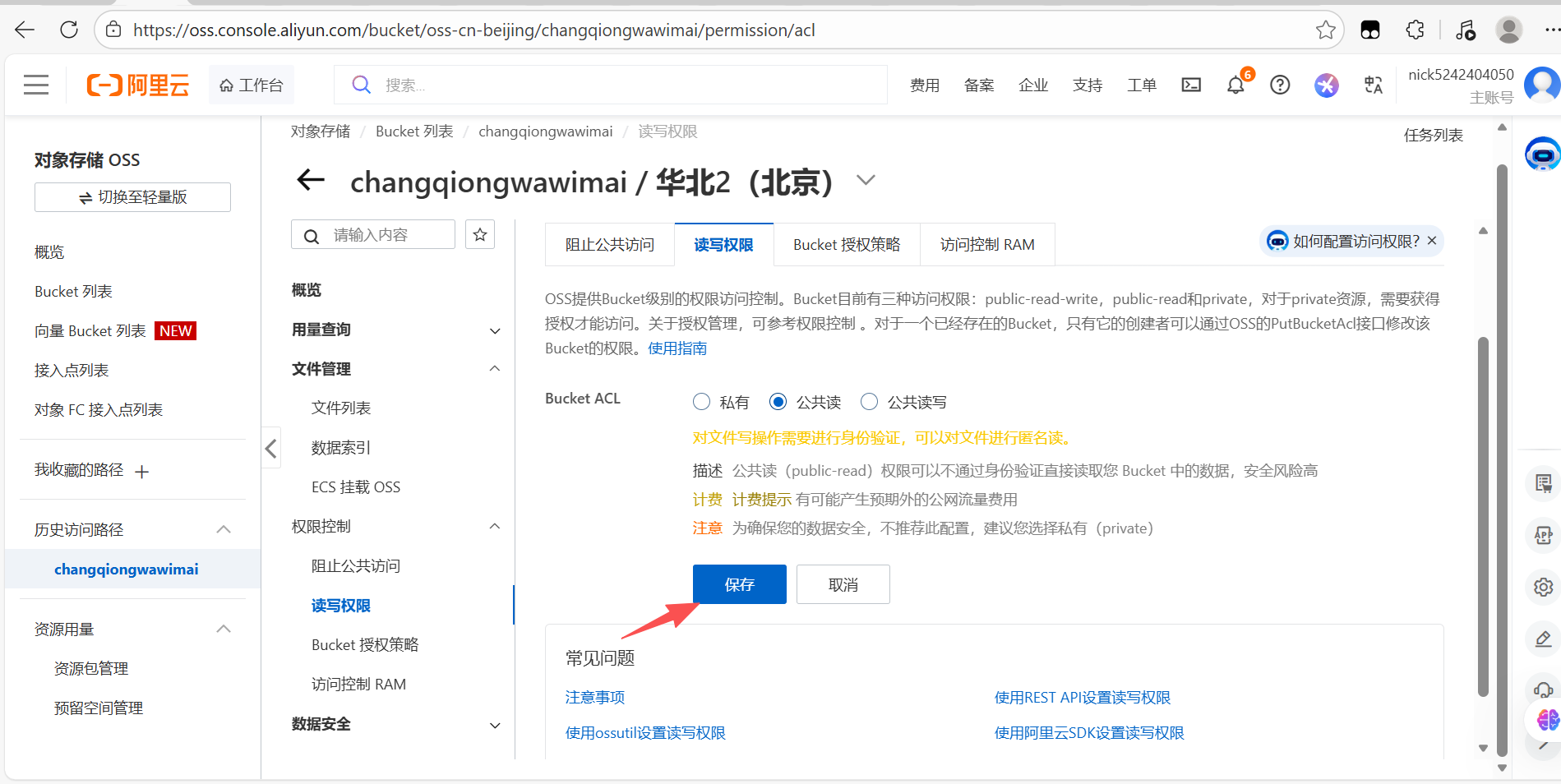Expand the 数据安全 section
Screen dimensions: 1561x784
495,726
